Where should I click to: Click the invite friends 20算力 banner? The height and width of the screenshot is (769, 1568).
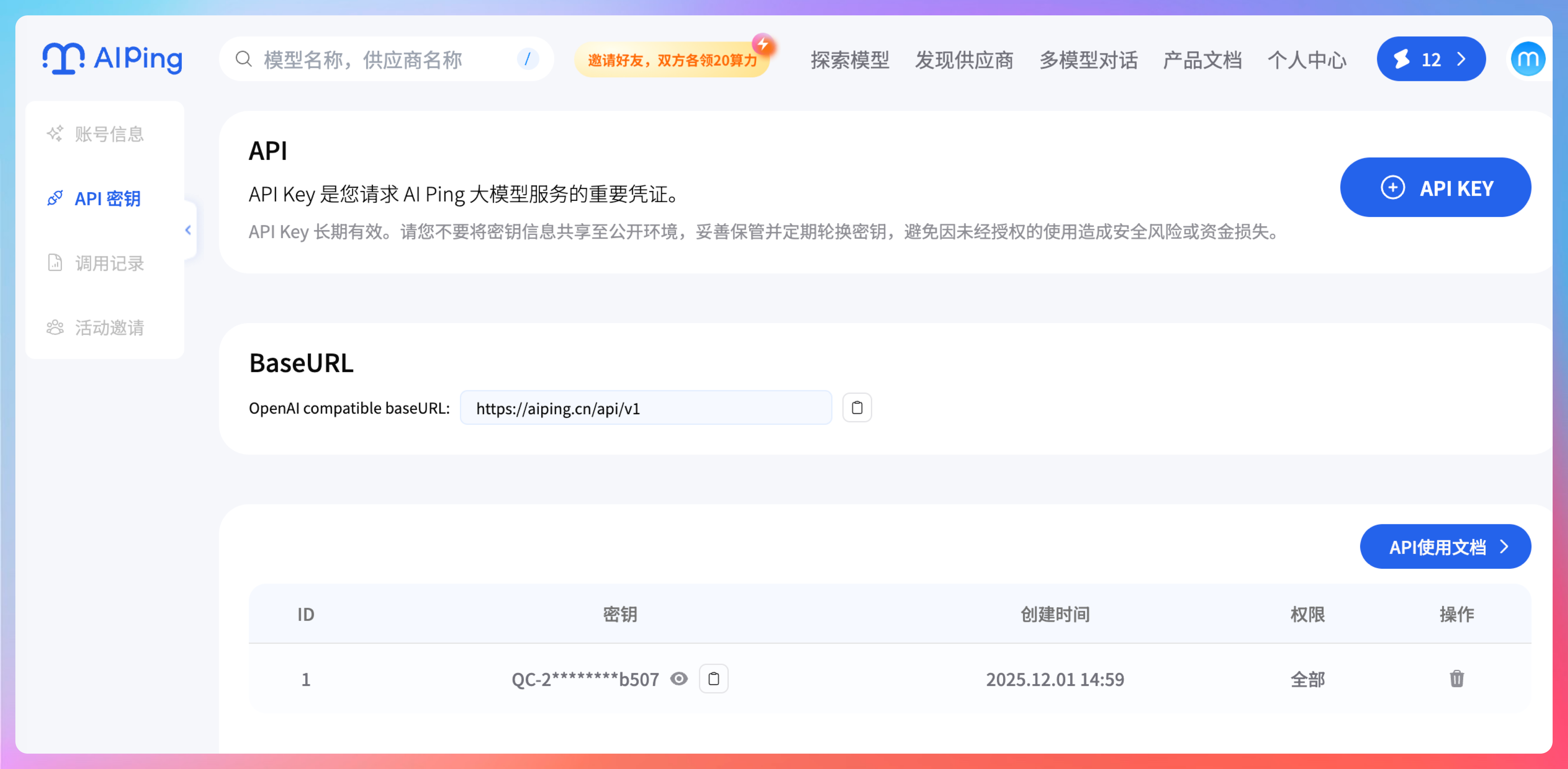[x=672, y=60]
